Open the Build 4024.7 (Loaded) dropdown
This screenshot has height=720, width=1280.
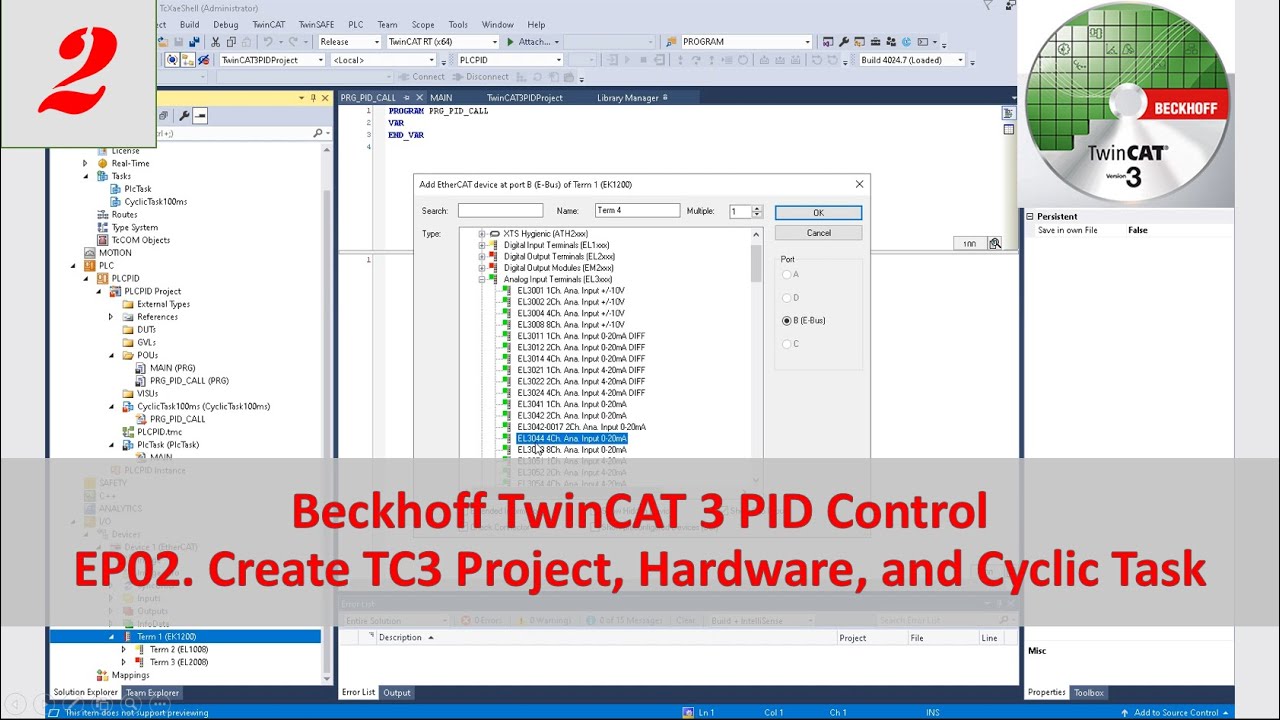[960, 60]
